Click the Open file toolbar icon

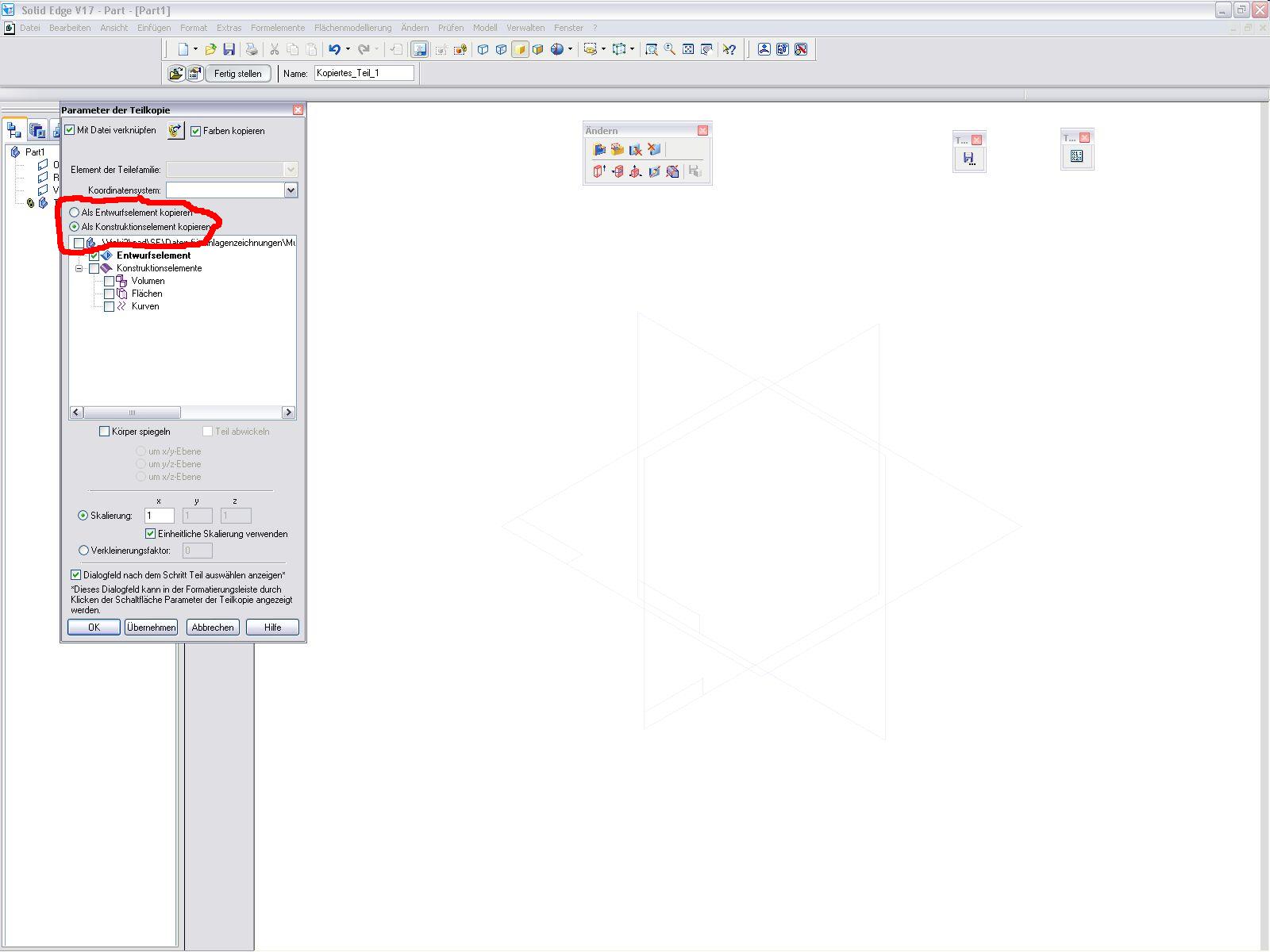coord(210,49)
